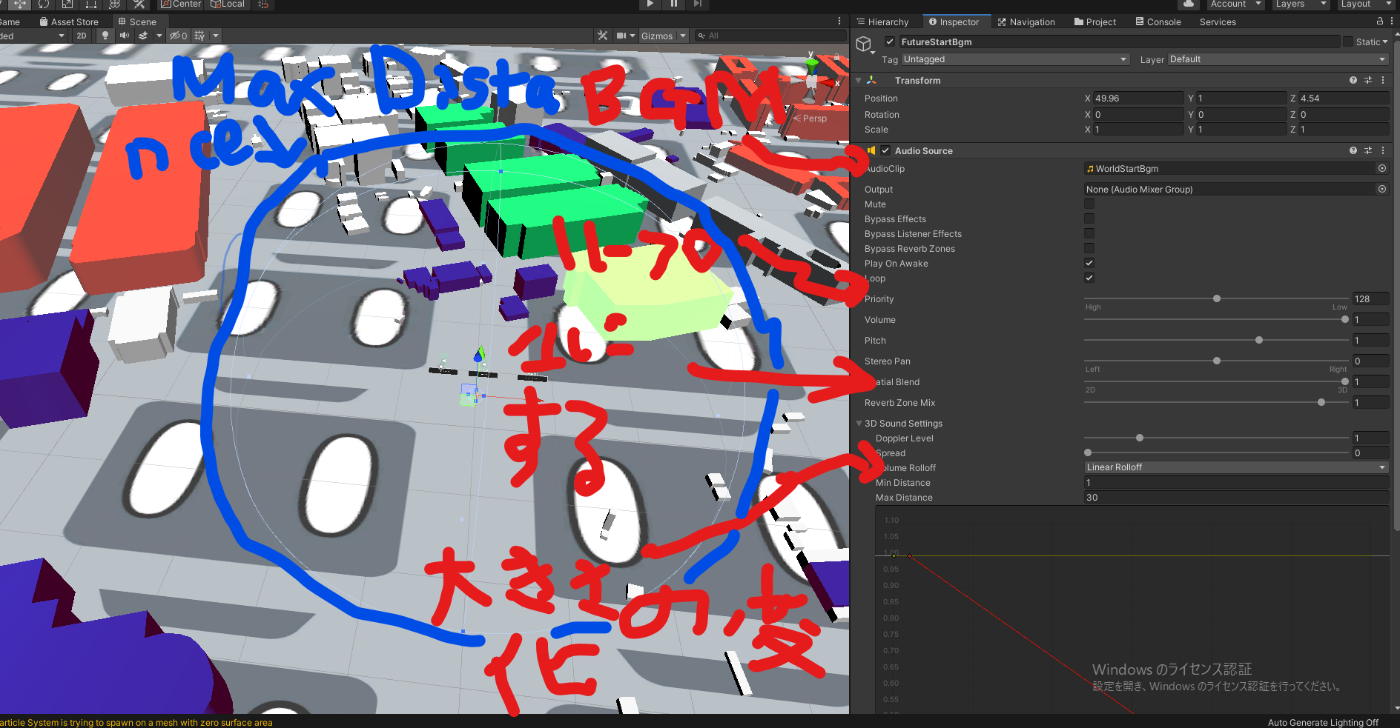Screen dimensions: 1400x728
Task: Switch to the Console tab
Action: click(1157, 21)
